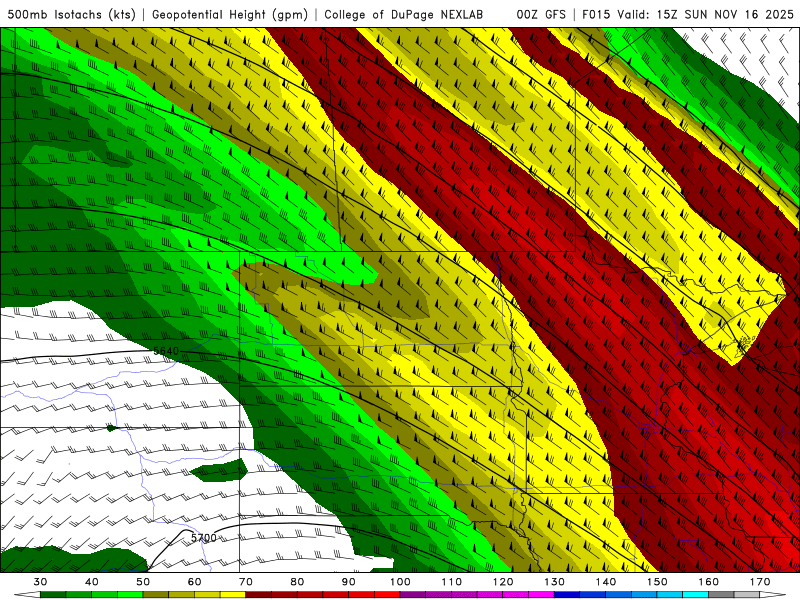Click the '00Z GFS' model run label
The height and width of the screenshot is (600, 800).
point(541,14)
